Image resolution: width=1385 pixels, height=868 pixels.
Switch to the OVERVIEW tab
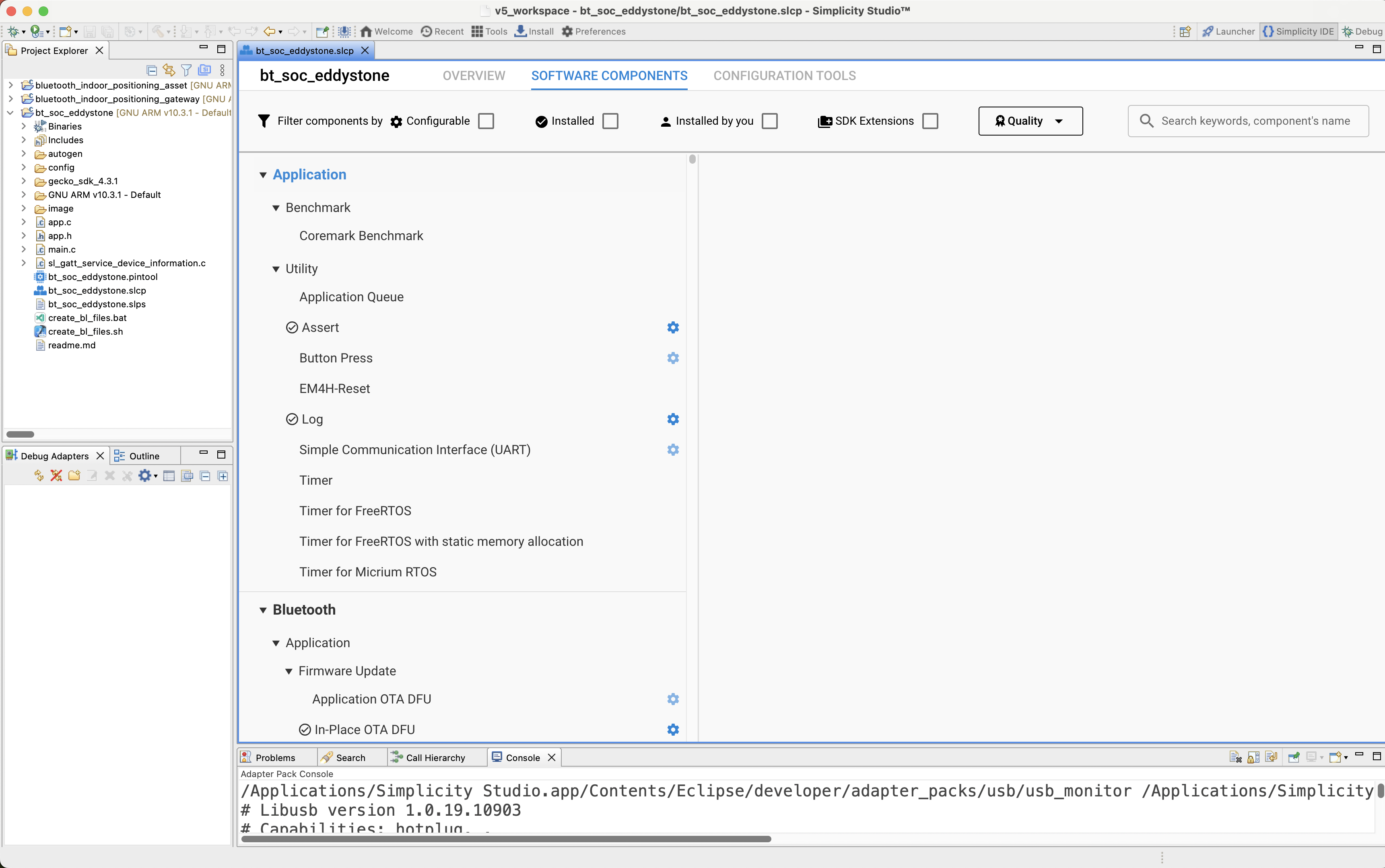tap(474, 76)
